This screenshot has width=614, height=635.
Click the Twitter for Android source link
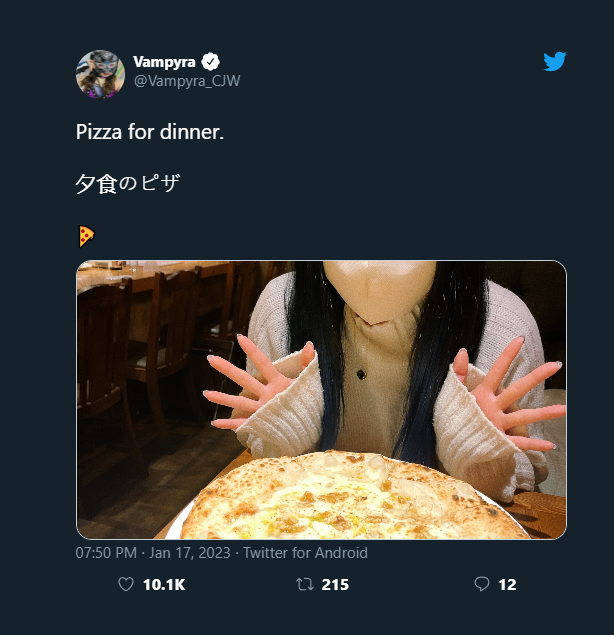[x=305, y=553]
